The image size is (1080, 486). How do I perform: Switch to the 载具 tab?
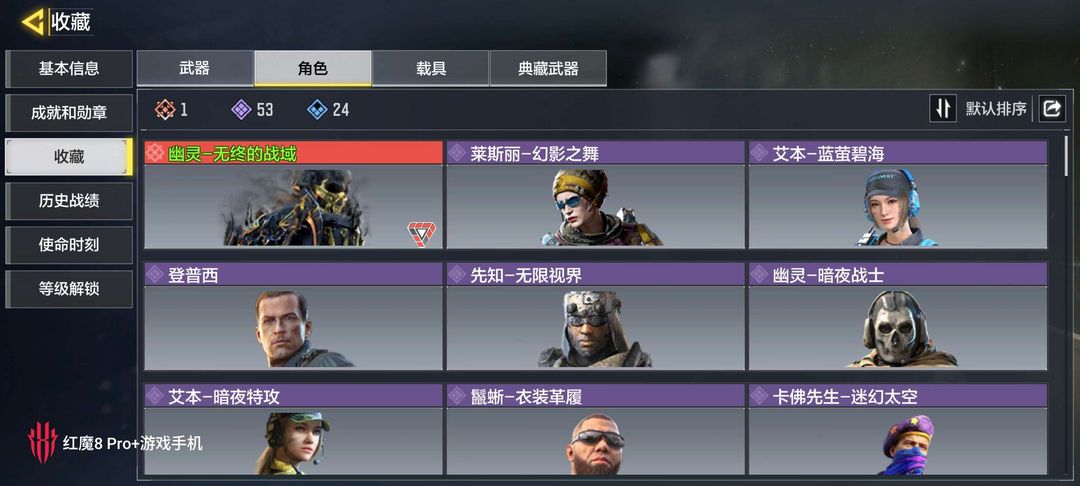430,68
